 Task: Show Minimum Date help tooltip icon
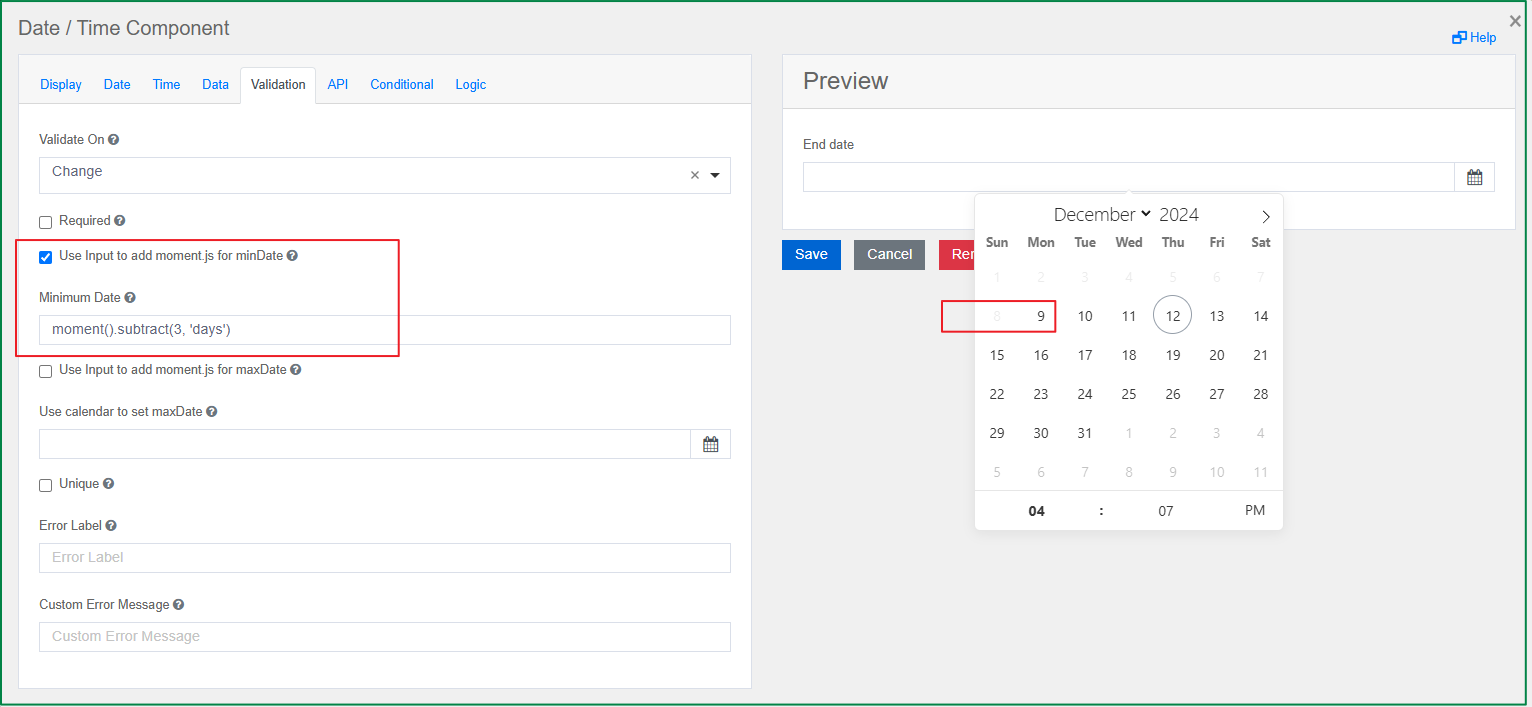point(130,298)
